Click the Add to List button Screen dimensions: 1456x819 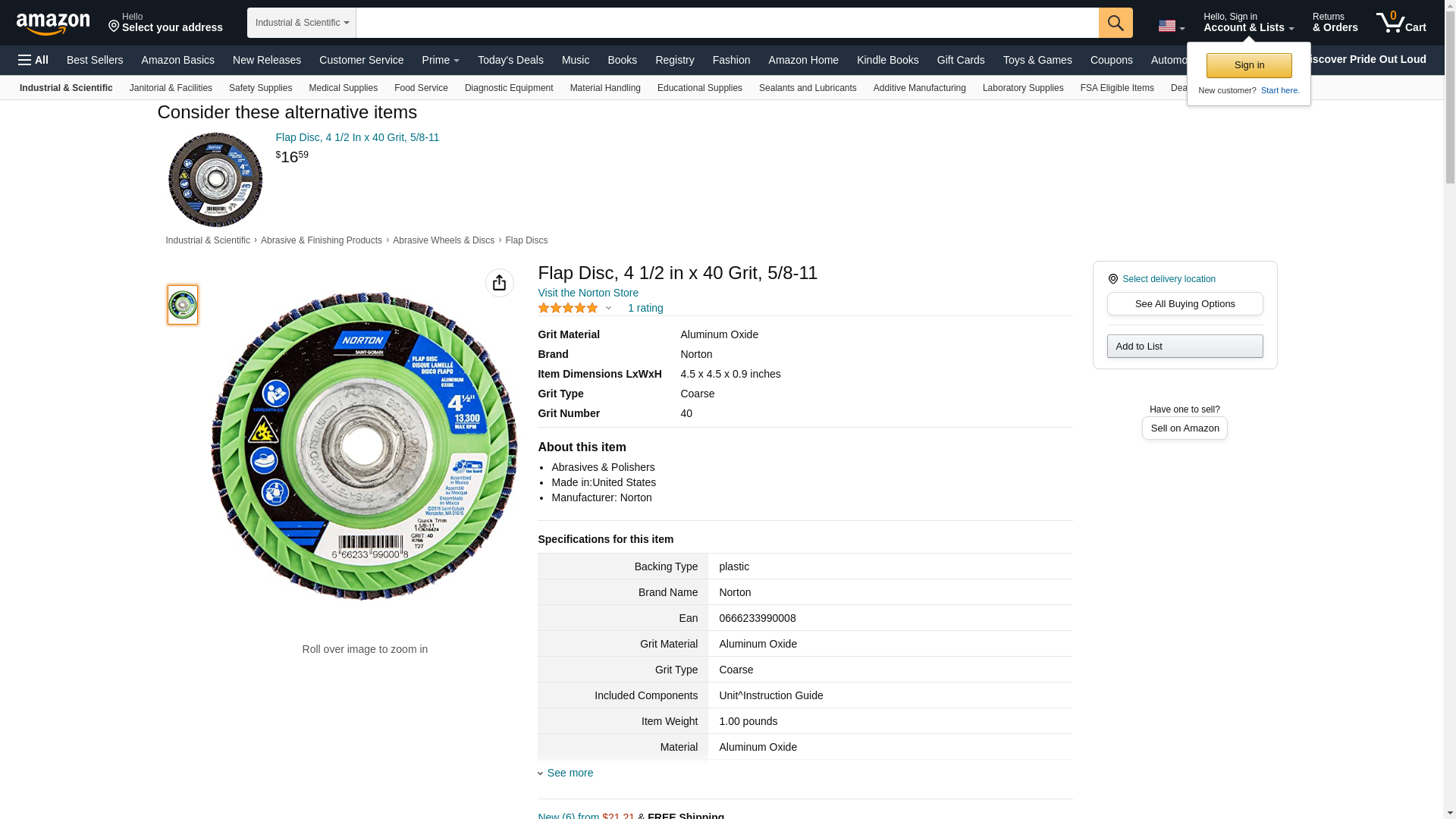[x=1185, y=347]
